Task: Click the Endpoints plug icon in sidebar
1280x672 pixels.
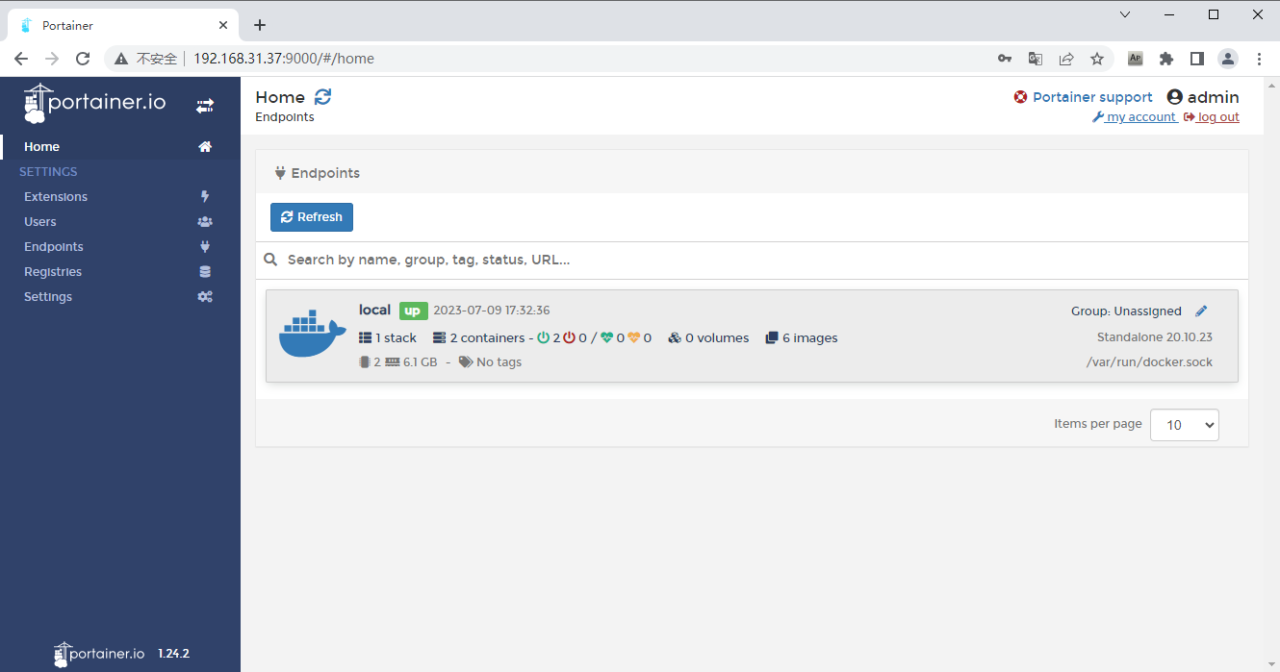Action: pyautogui.click(x=205, y=247)
